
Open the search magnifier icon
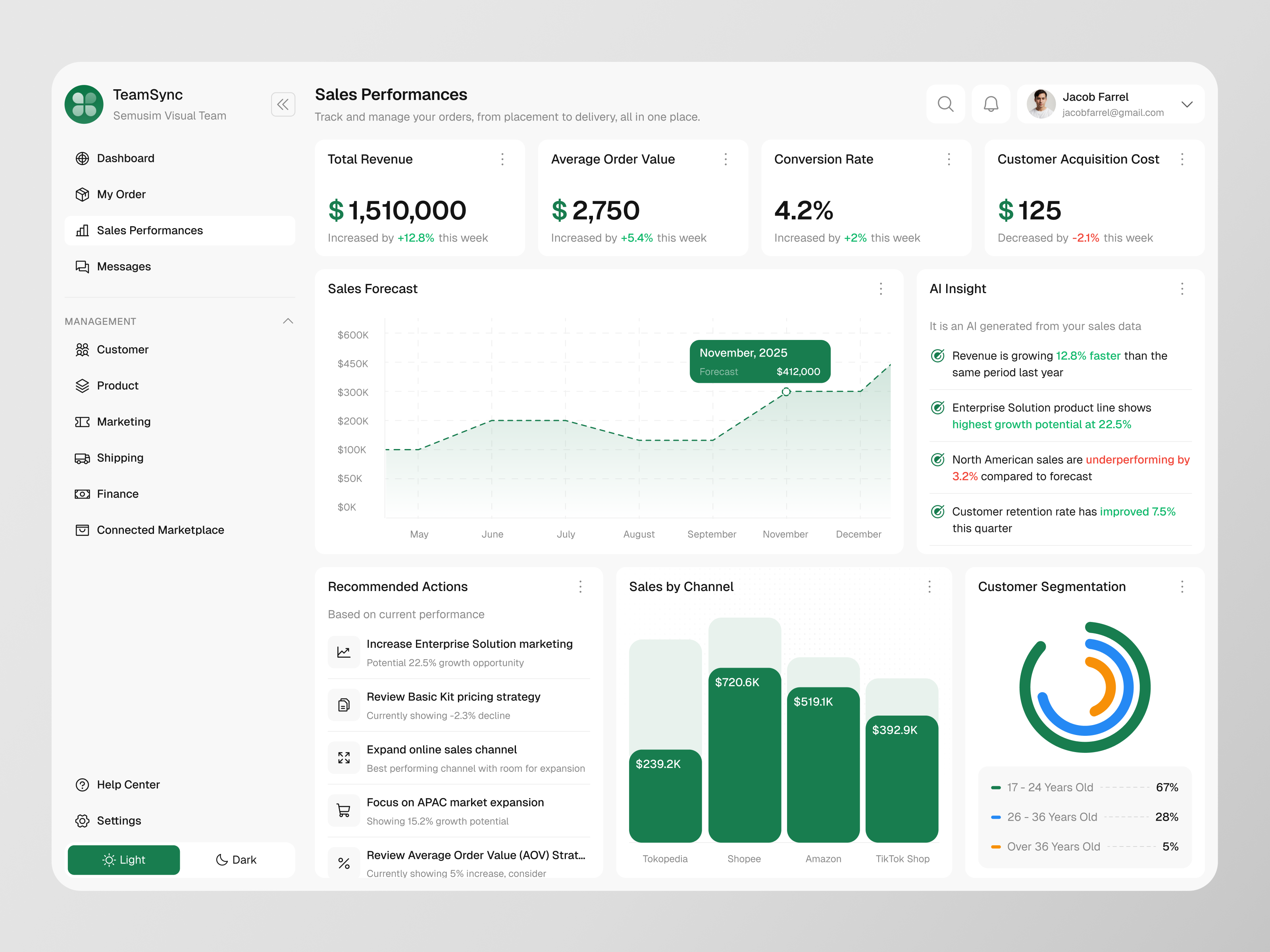click(x=946, y=104)
